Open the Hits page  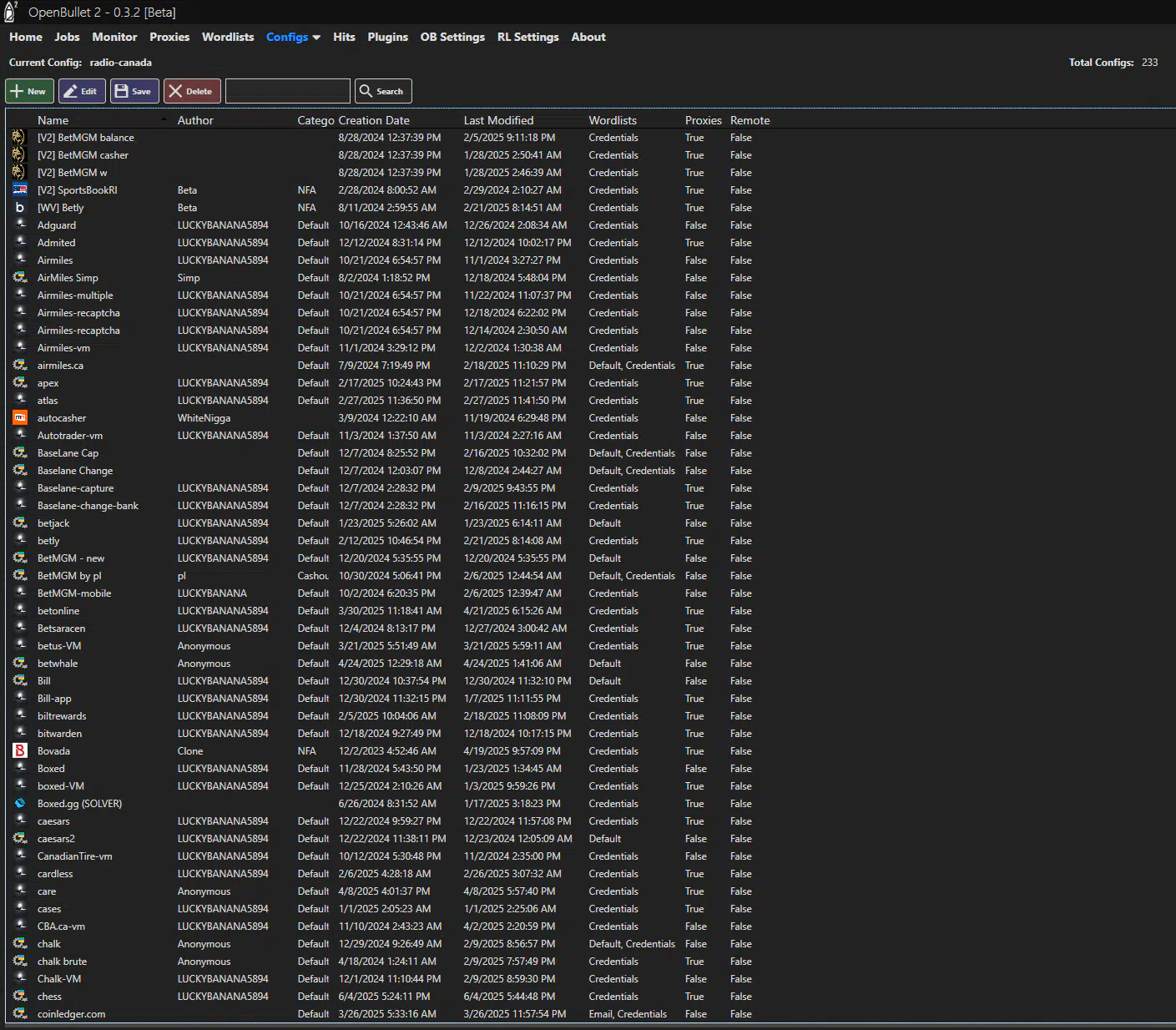click(344, 37)
